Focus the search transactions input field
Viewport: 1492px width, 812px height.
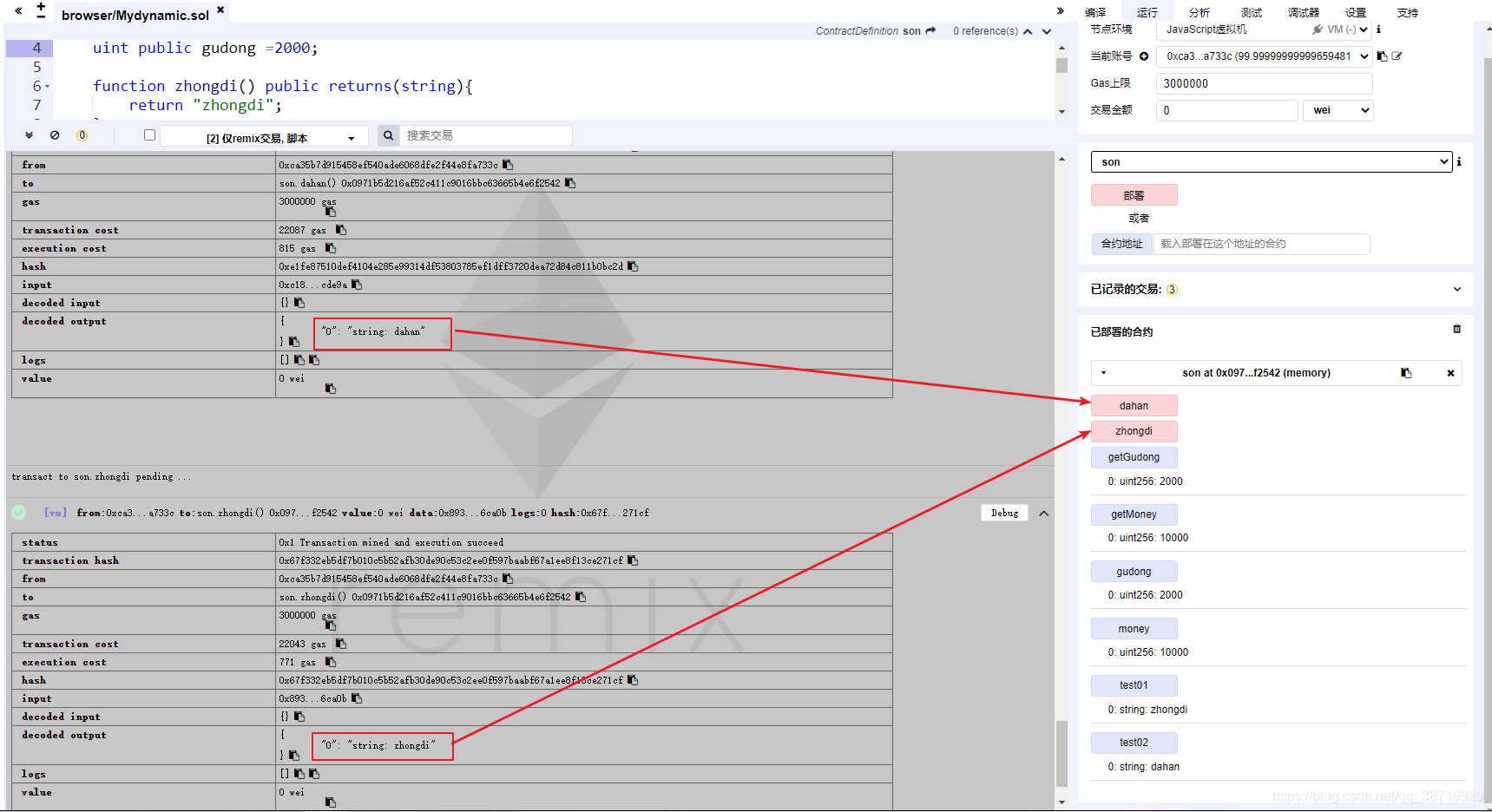[486, 135]
